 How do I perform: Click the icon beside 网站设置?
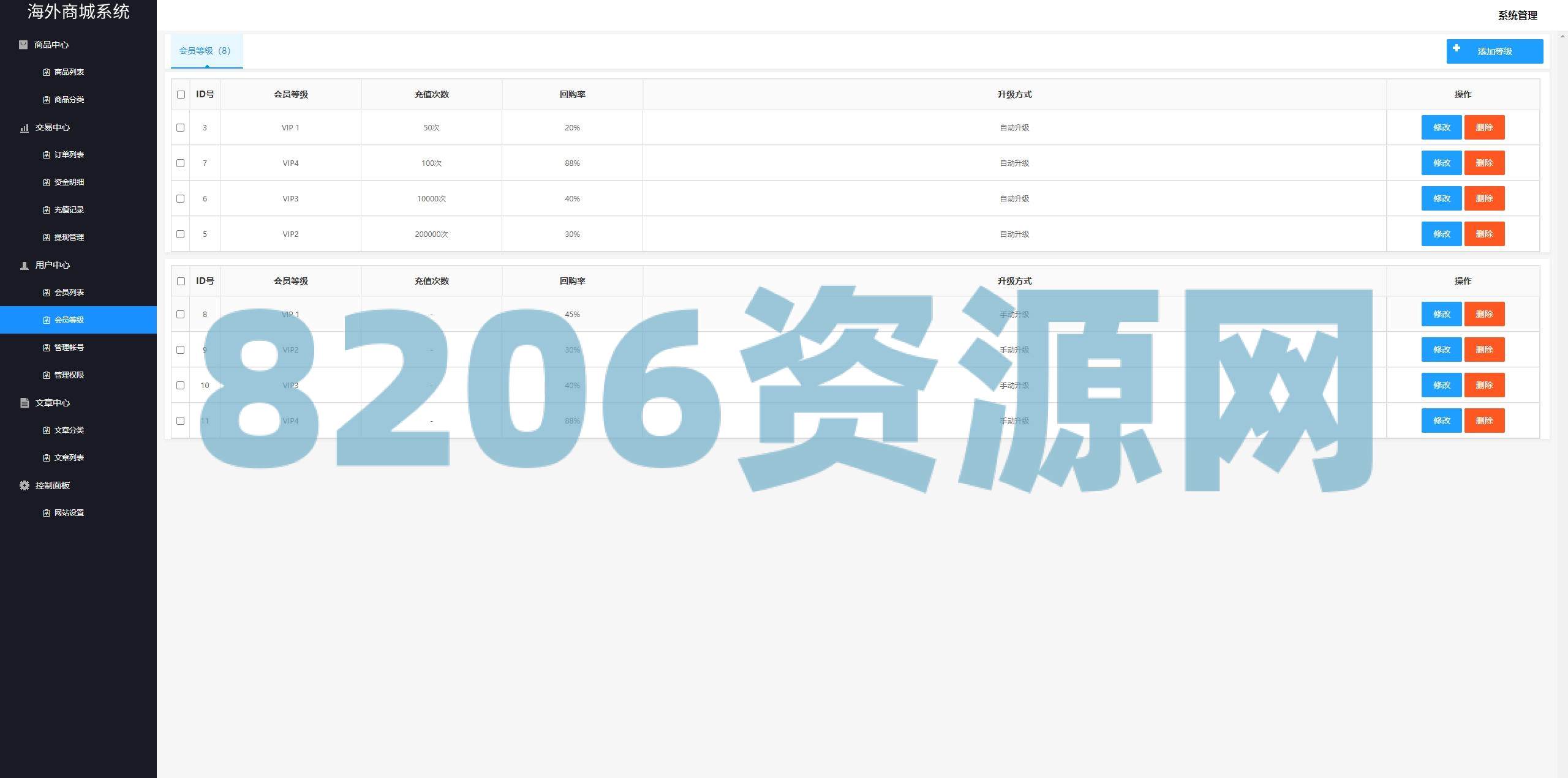47,513
